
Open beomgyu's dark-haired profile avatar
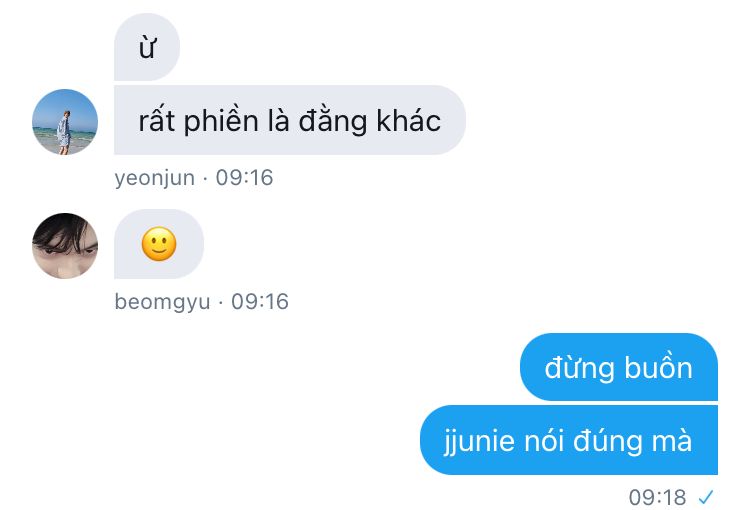click(x=65, y=246)
